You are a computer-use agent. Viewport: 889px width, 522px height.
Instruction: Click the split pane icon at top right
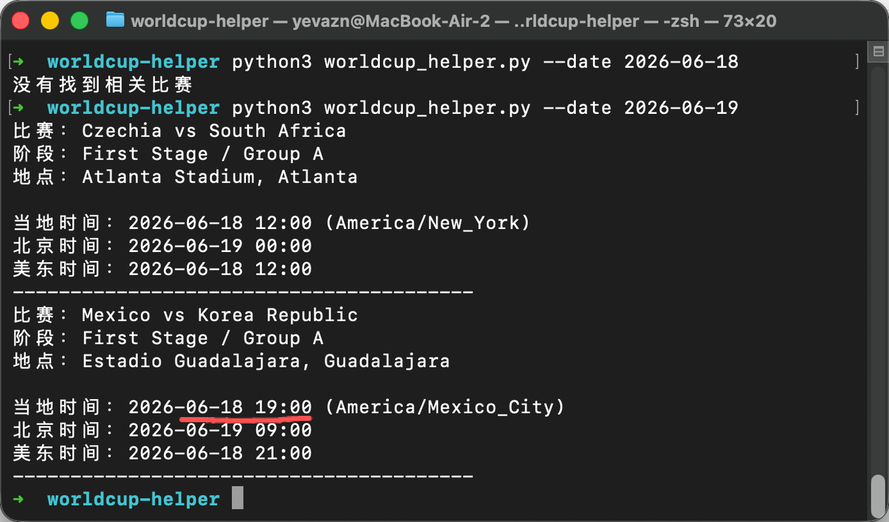[878, 52]
